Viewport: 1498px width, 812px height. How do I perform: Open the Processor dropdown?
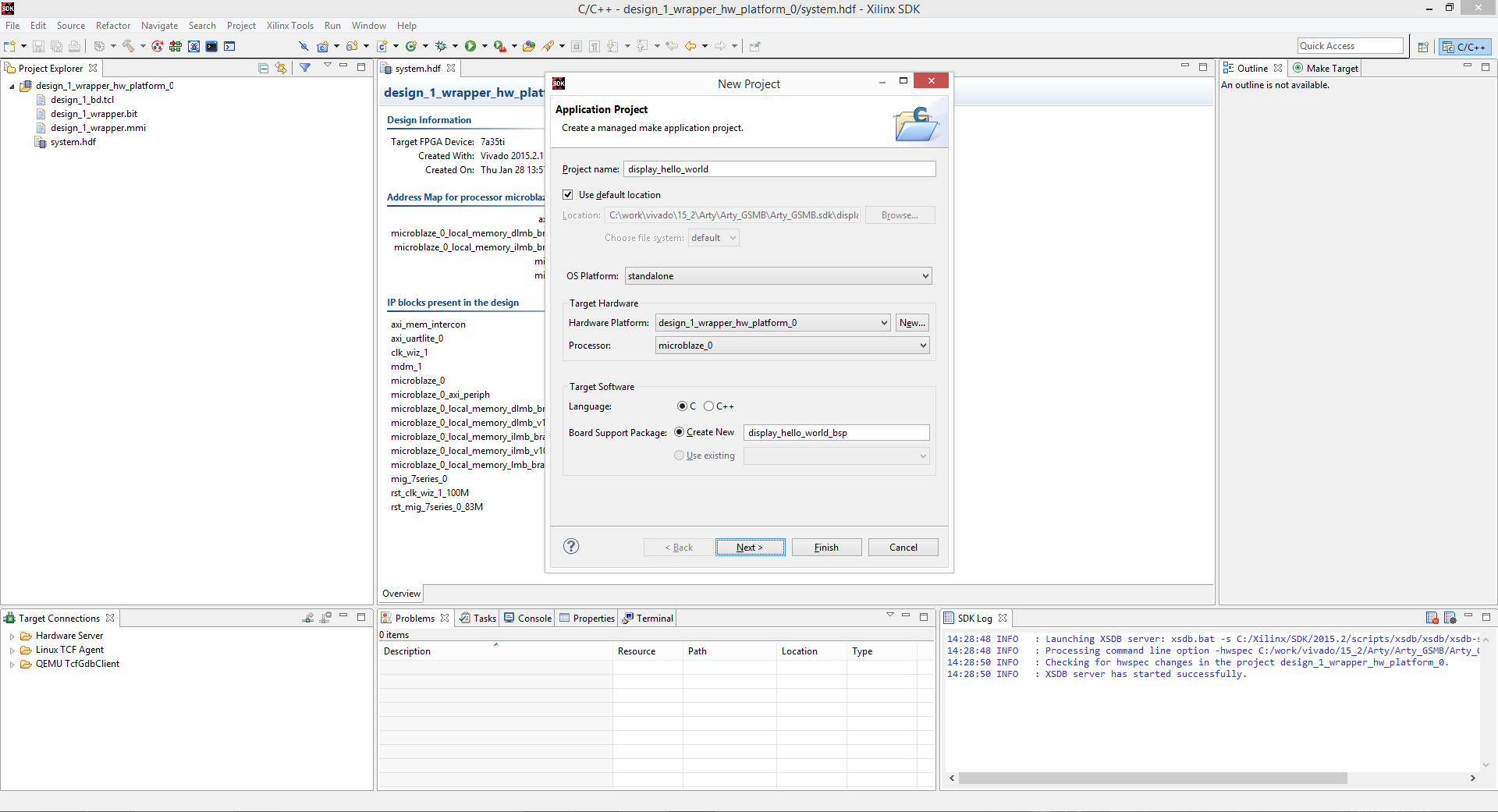coord(792,346)
